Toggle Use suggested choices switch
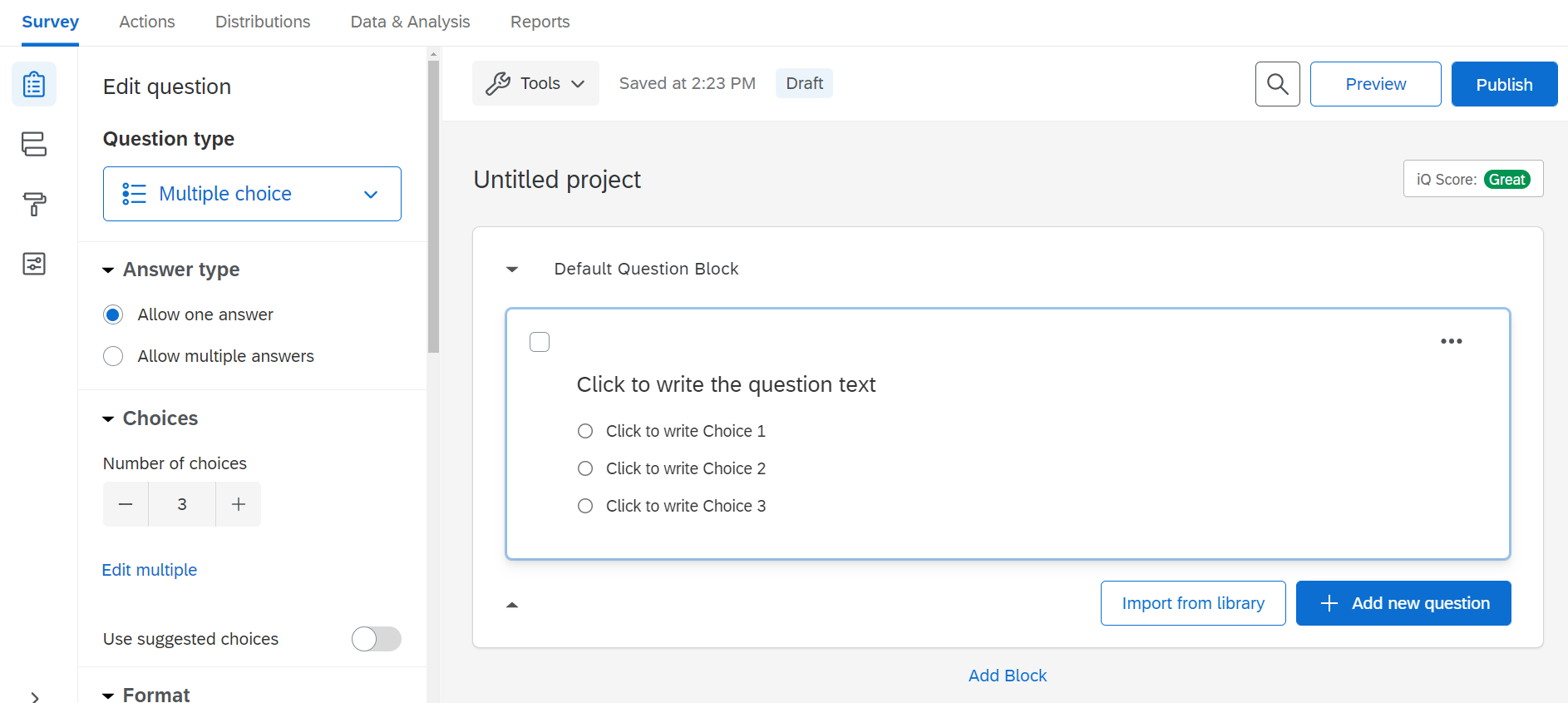 click(376, 639)
